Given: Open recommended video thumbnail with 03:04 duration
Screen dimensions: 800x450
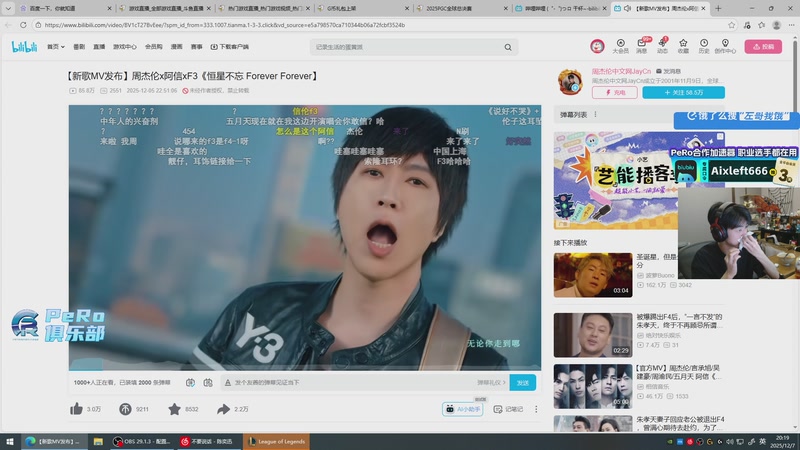Looking at the screenshot, I should (x=593, y=275).
